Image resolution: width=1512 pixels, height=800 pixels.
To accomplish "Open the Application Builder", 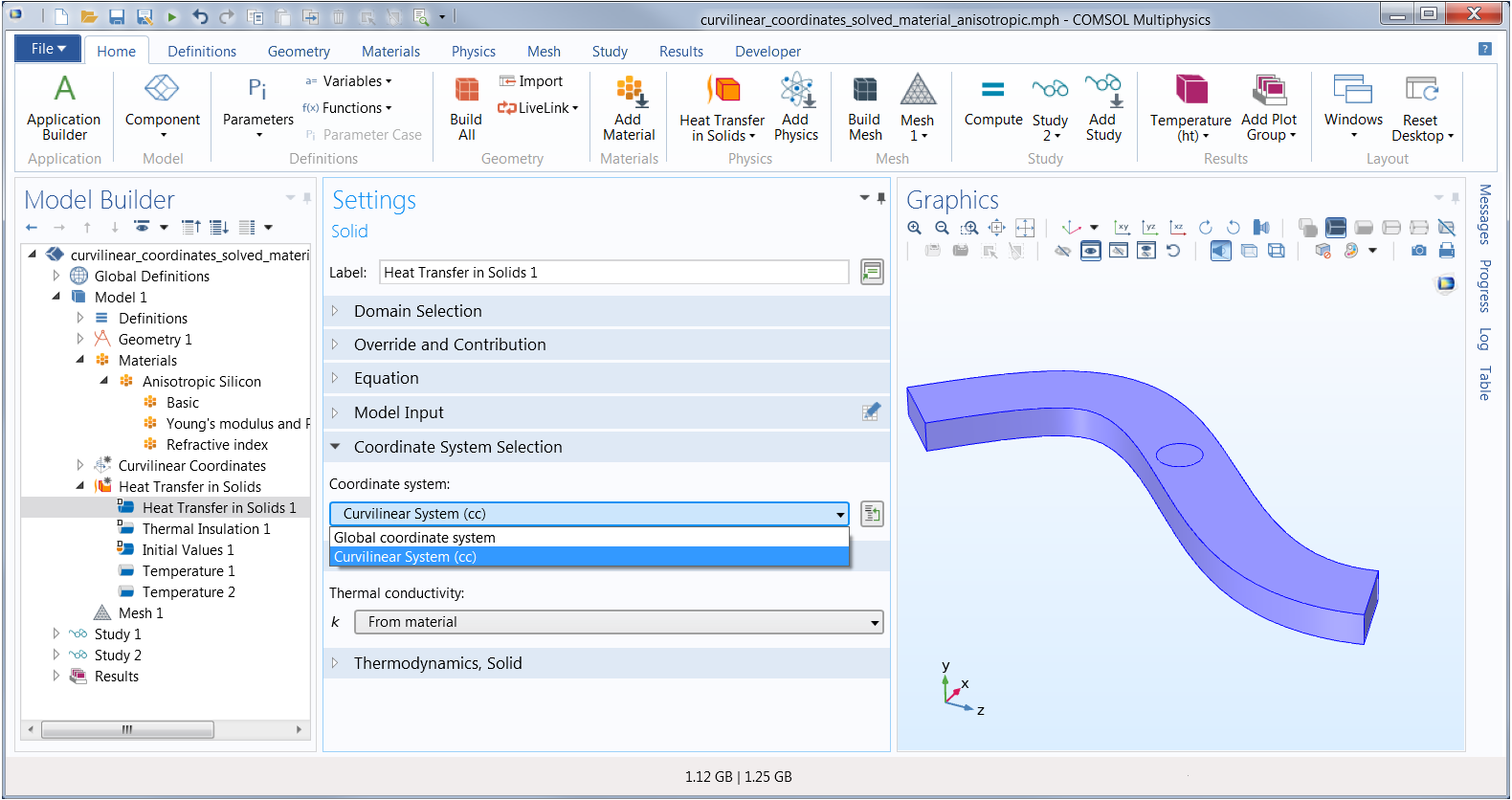I will click(64, 108).
